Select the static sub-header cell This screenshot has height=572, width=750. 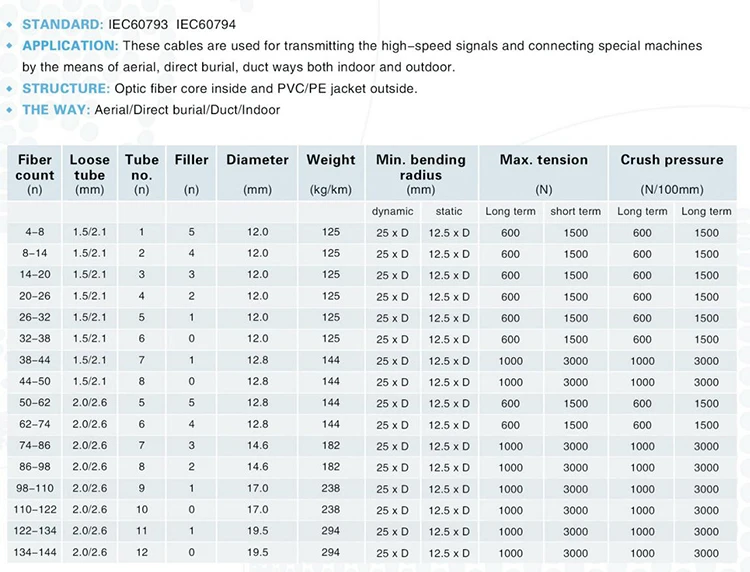pos(449,211)
